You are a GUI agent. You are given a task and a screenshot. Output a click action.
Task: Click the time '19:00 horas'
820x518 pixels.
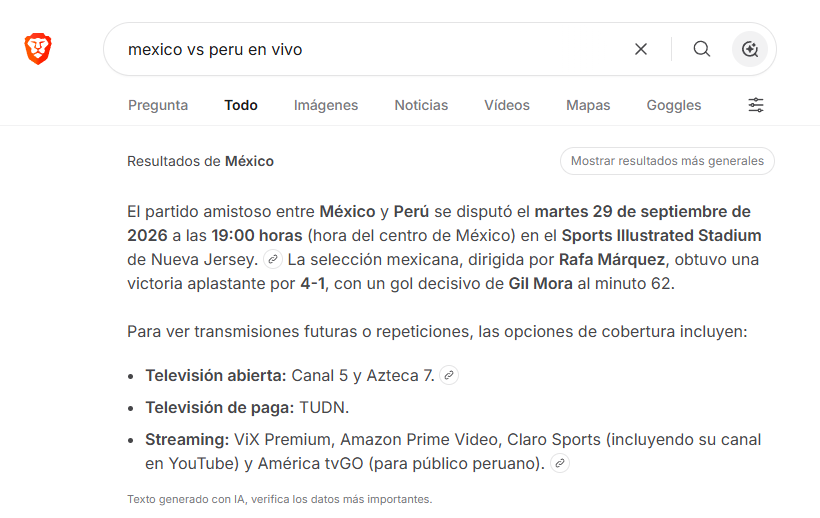coord(257,235)
